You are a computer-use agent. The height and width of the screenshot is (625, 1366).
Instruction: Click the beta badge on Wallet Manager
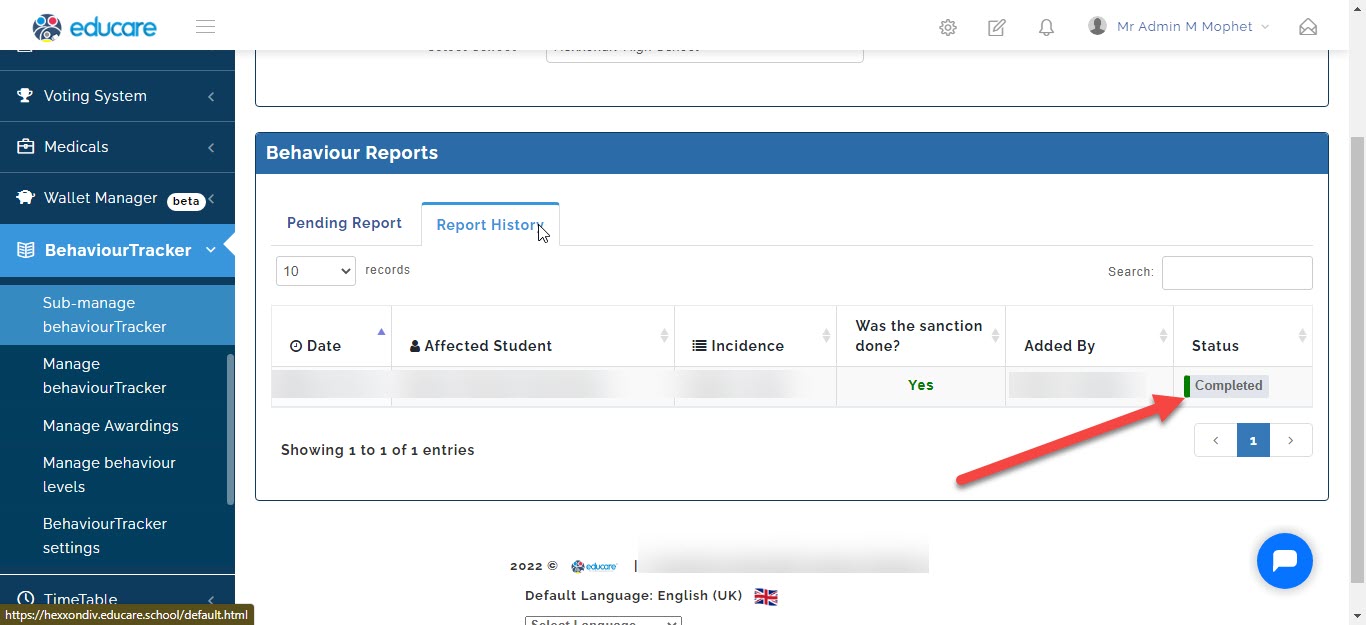click(186, 201)
